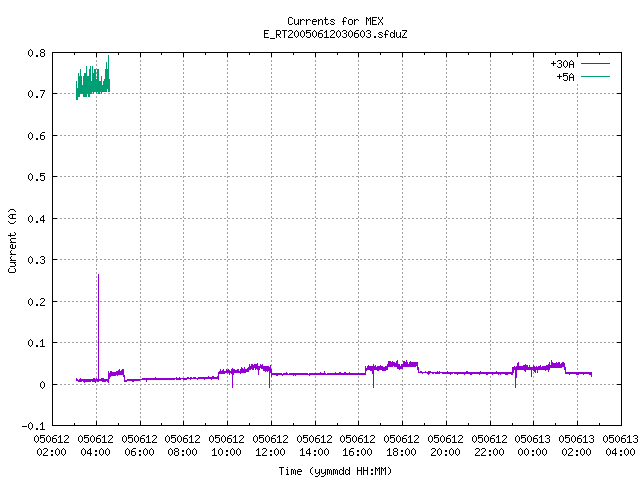Click the 050612 20:00 time label
This screenshot has width=640, height=480.
tap(445, 446)
